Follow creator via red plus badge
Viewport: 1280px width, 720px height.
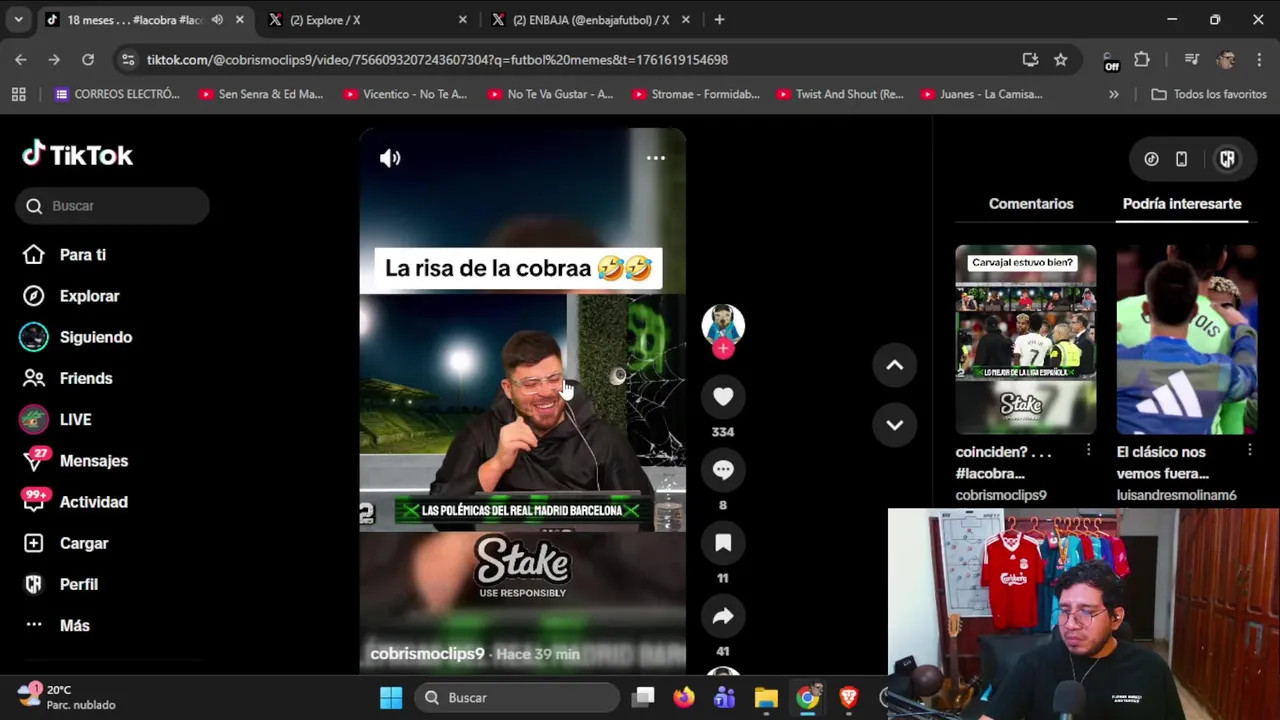(723, 349)
